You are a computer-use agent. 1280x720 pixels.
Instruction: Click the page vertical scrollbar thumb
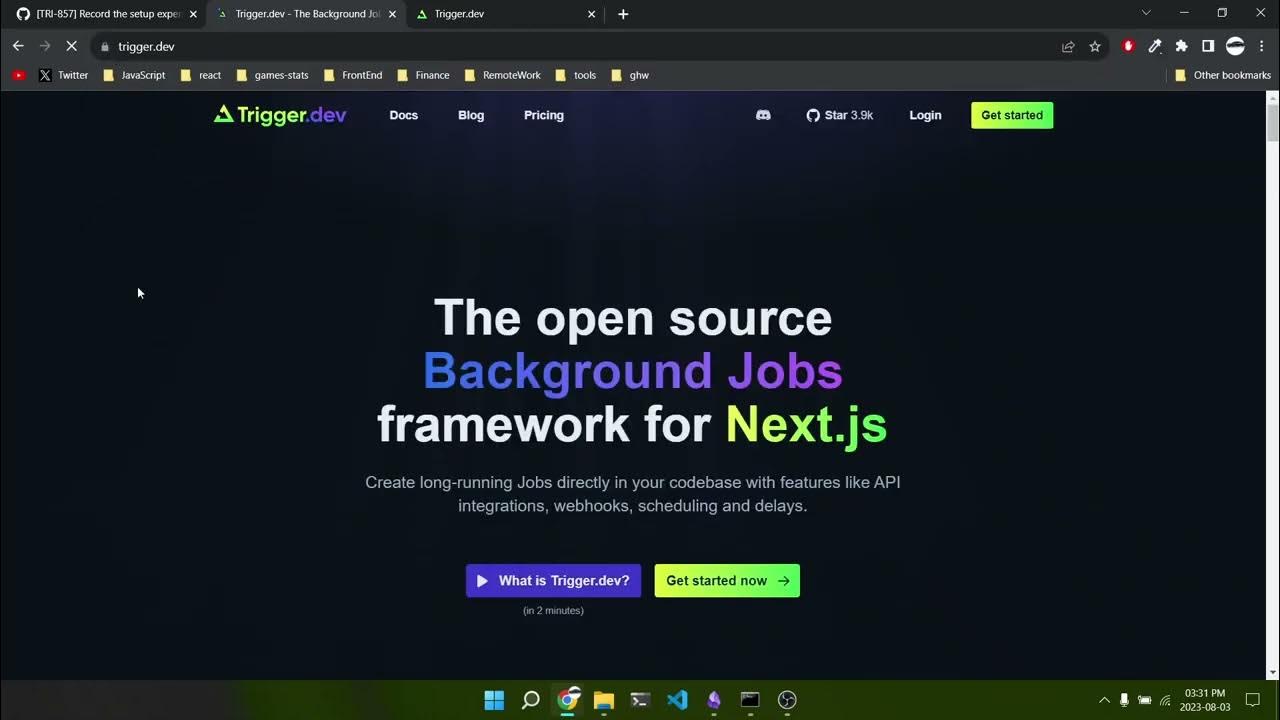(1273, 122)
